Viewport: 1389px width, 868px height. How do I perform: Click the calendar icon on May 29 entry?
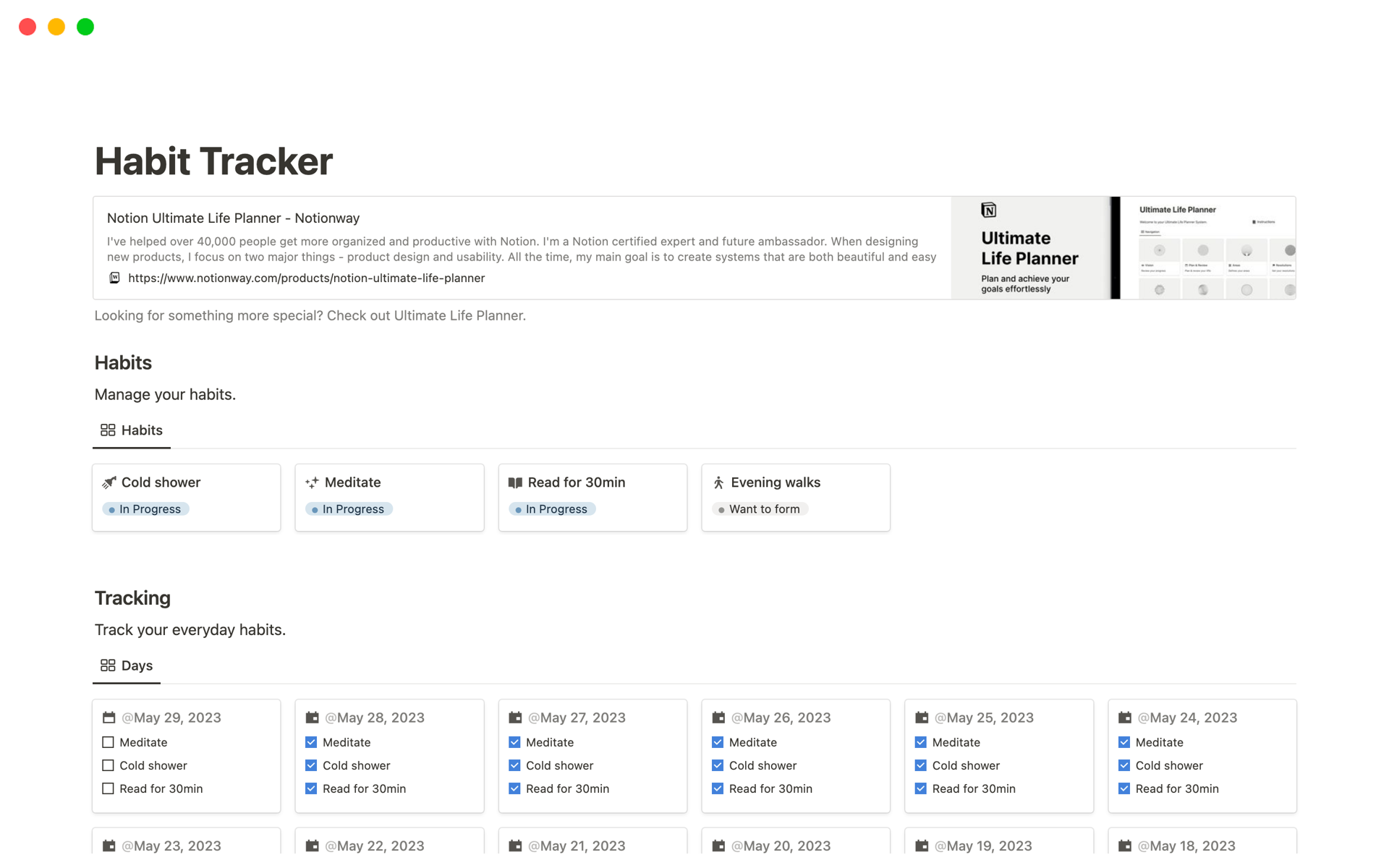pos(109,717)
